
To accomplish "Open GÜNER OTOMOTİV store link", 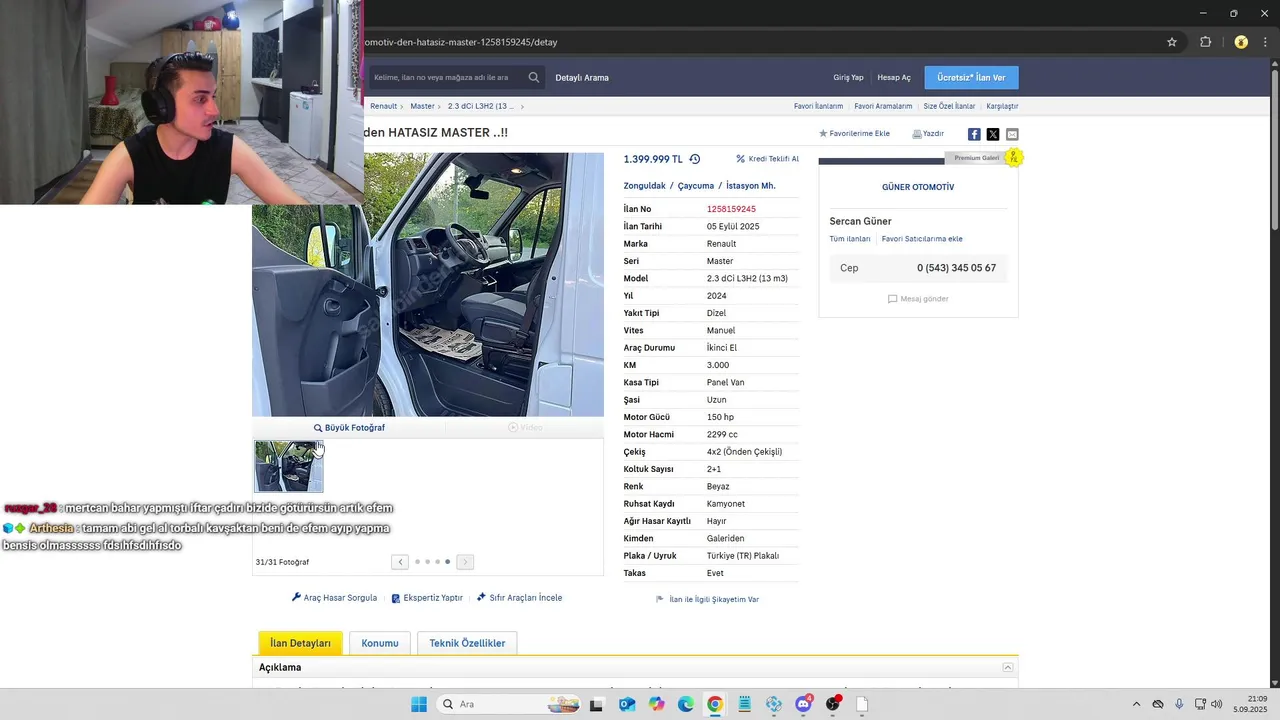I will (918, 187).
